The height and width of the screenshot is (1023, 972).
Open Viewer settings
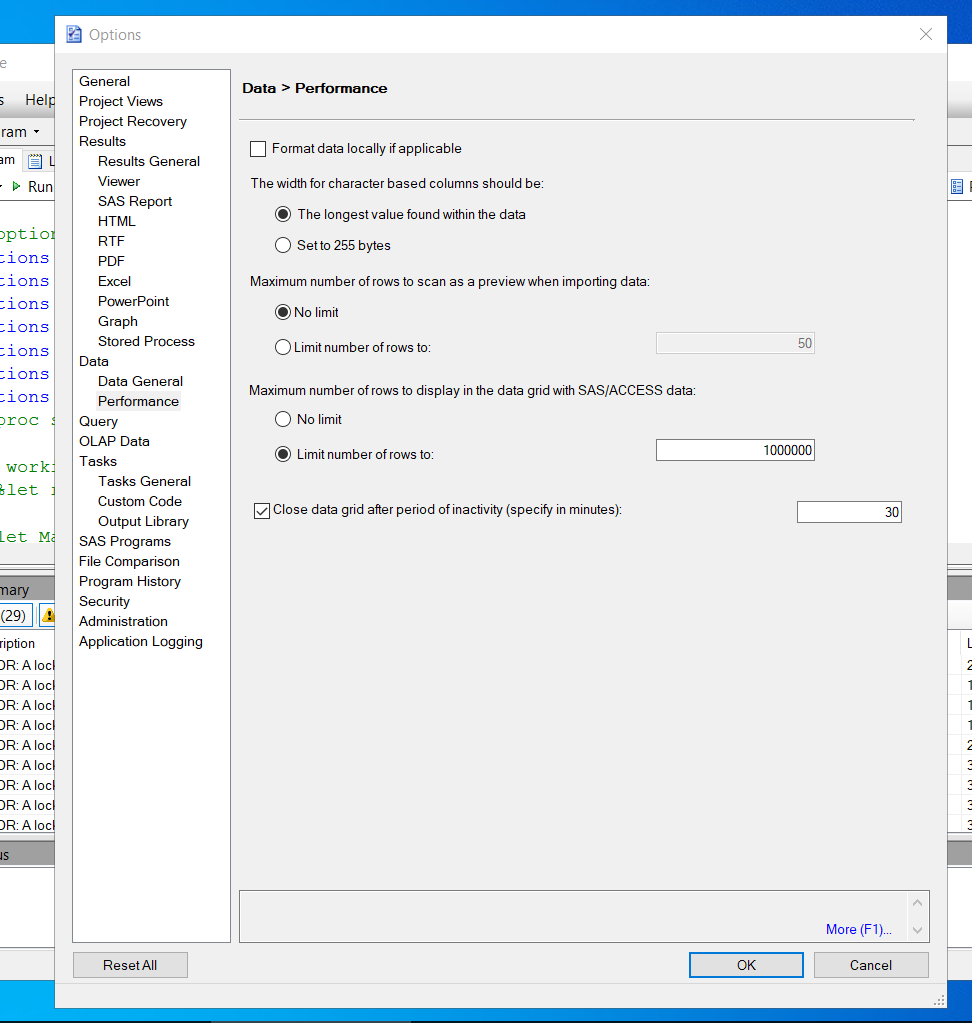pyautogui.click(x=119, y=181)
